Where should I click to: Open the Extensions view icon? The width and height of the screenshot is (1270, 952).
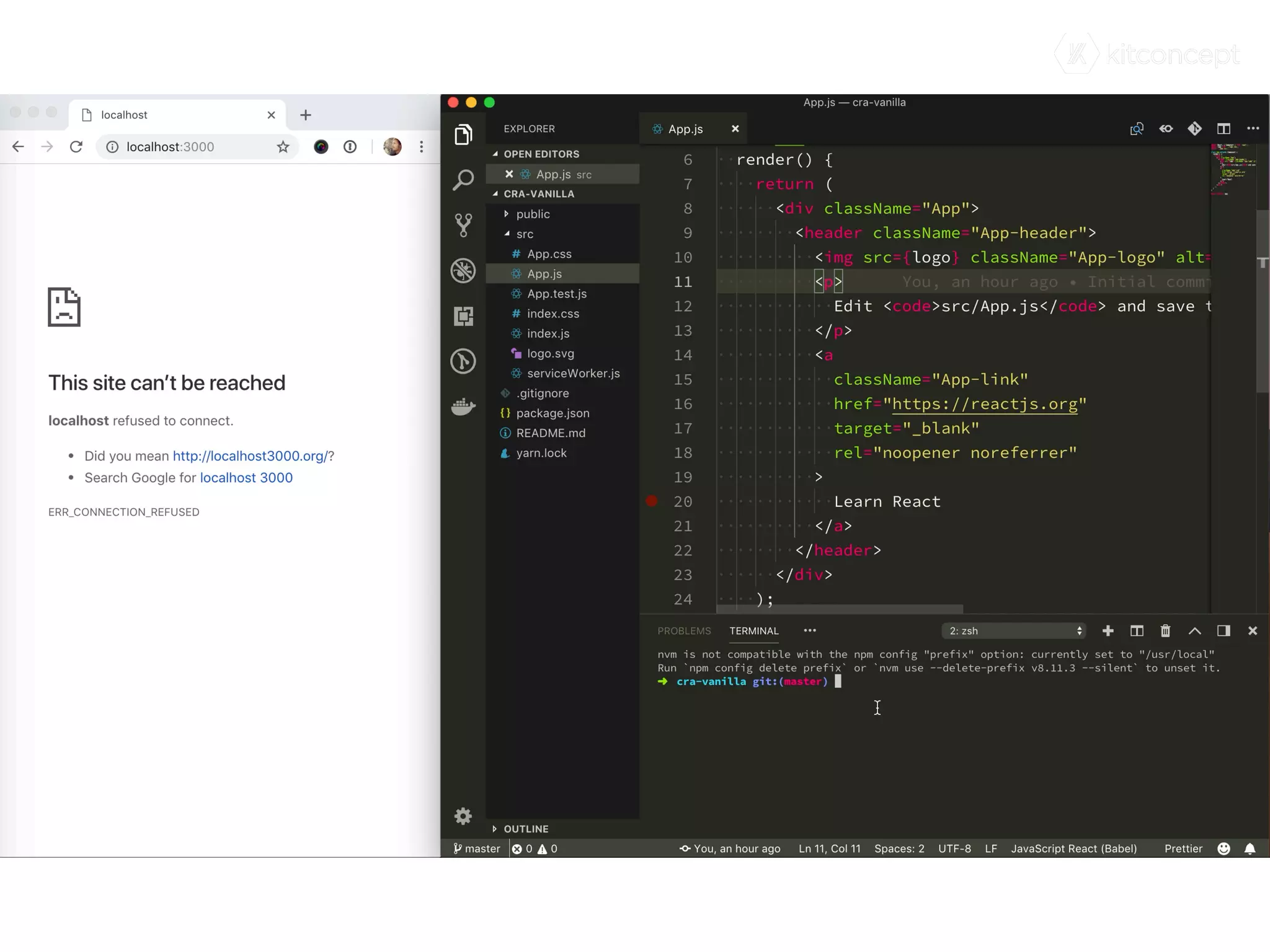point(463,316)
